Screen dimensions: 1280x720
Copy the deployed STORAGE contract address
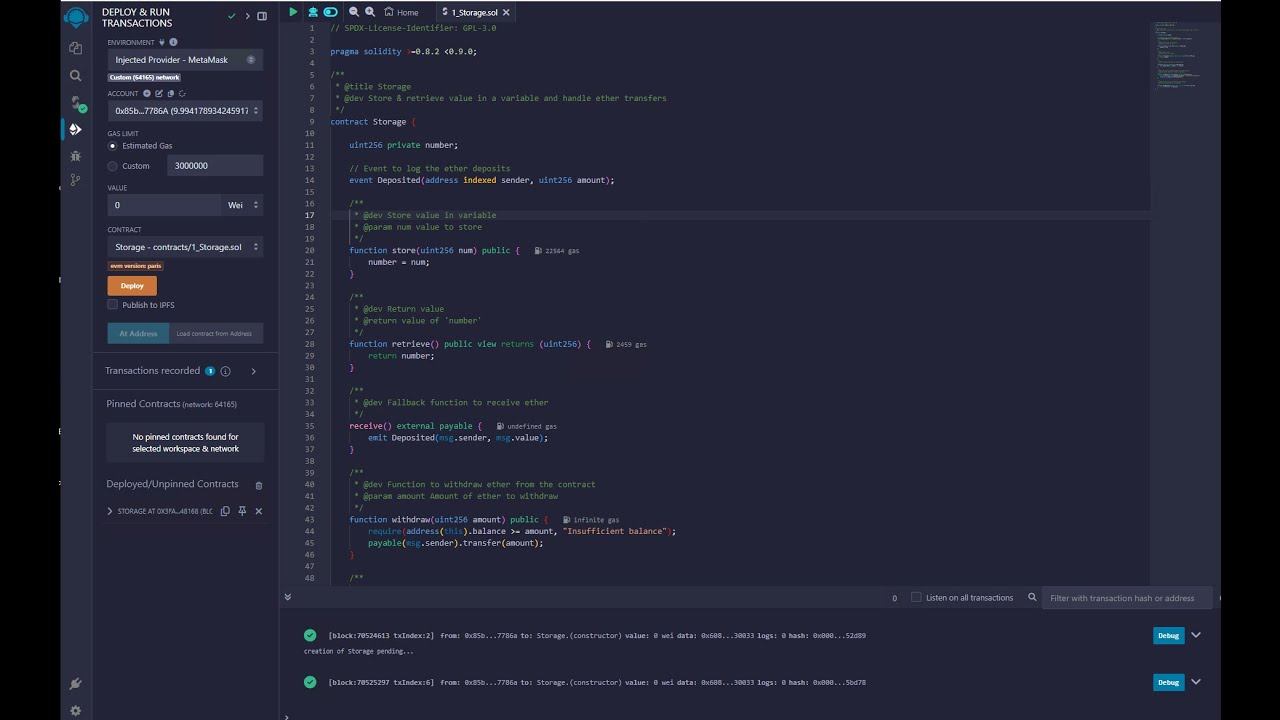225,511
